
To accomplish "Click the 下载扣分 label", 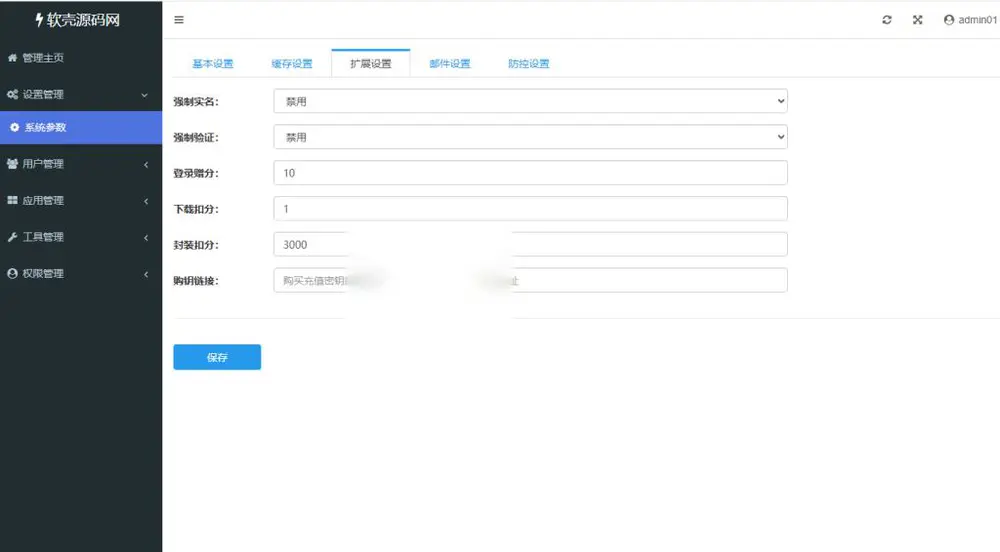I will pyautogui.click(x=196, y=209).
